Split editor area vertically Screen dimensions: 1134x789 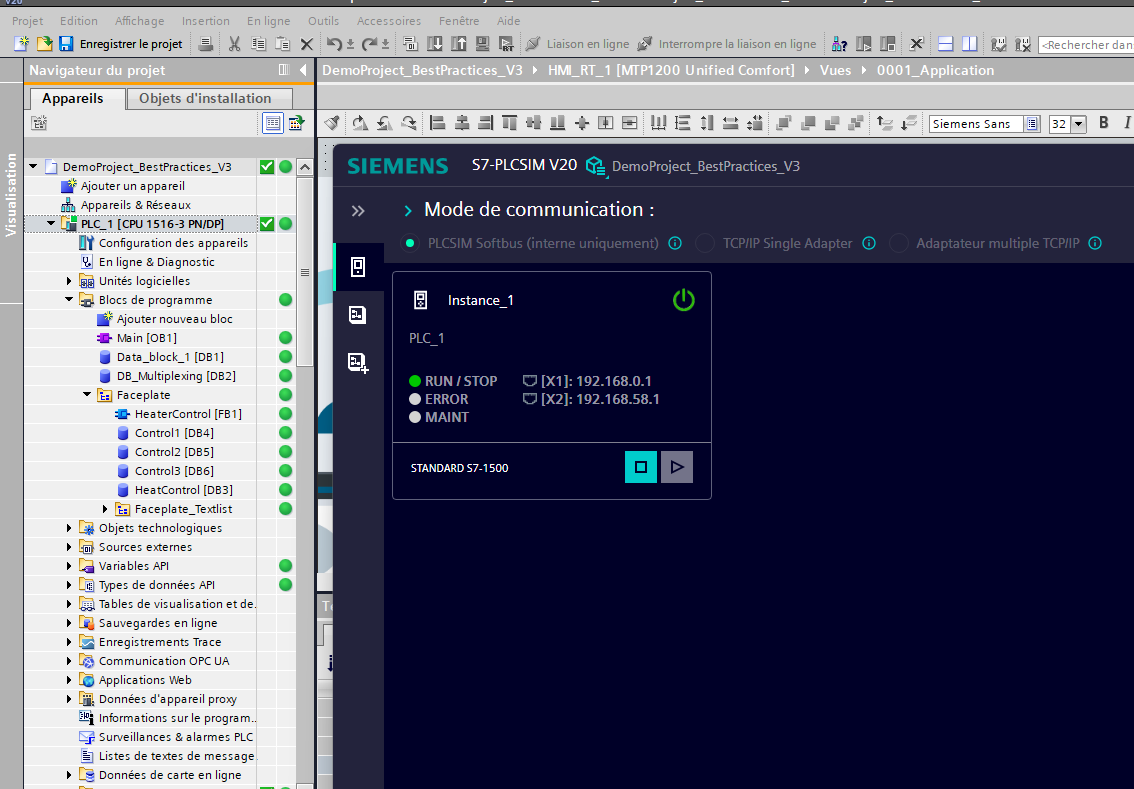pos(969,44)
